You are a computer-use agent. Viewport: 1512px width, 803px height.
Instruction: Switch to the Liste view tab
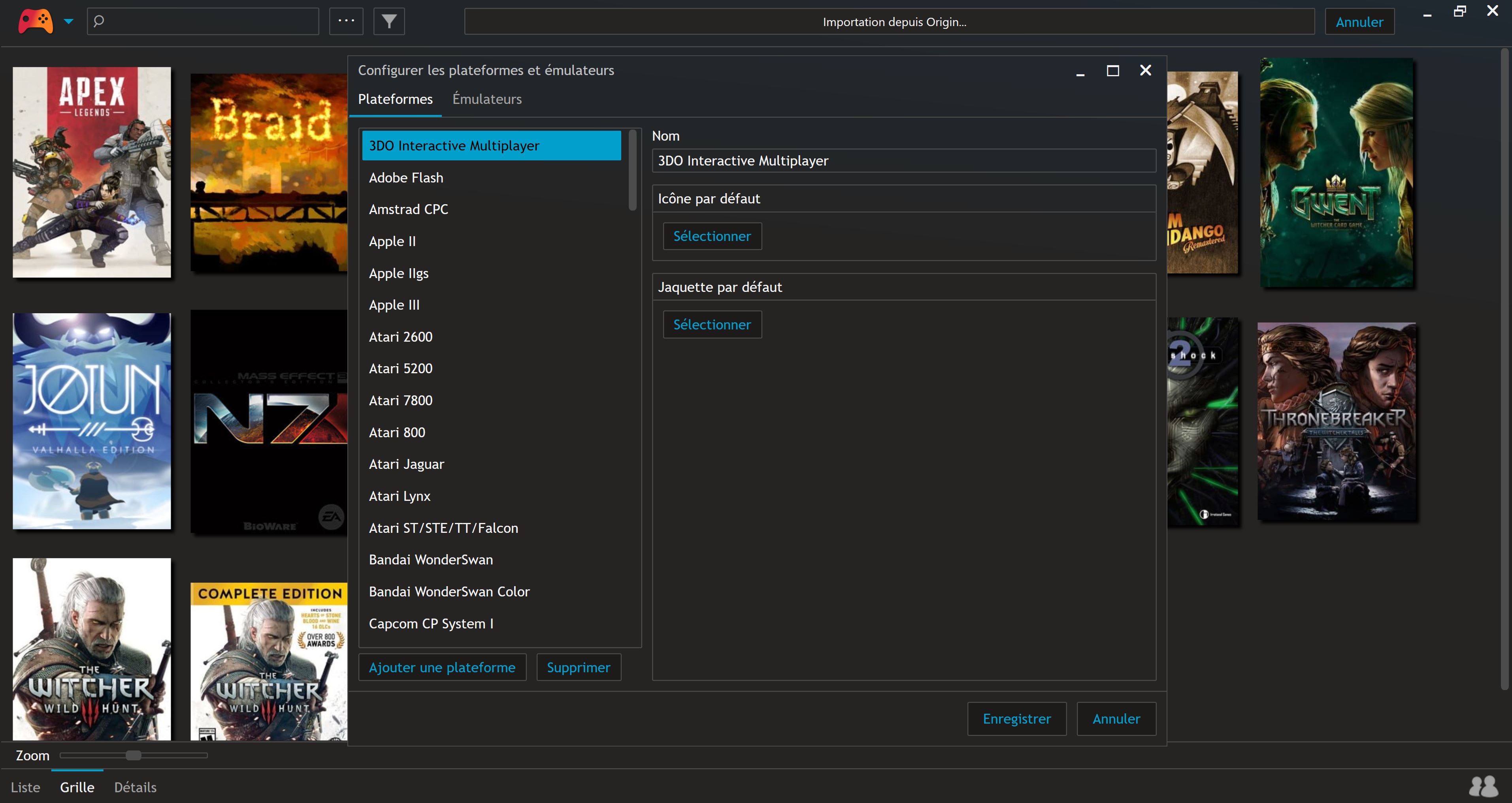25,786
